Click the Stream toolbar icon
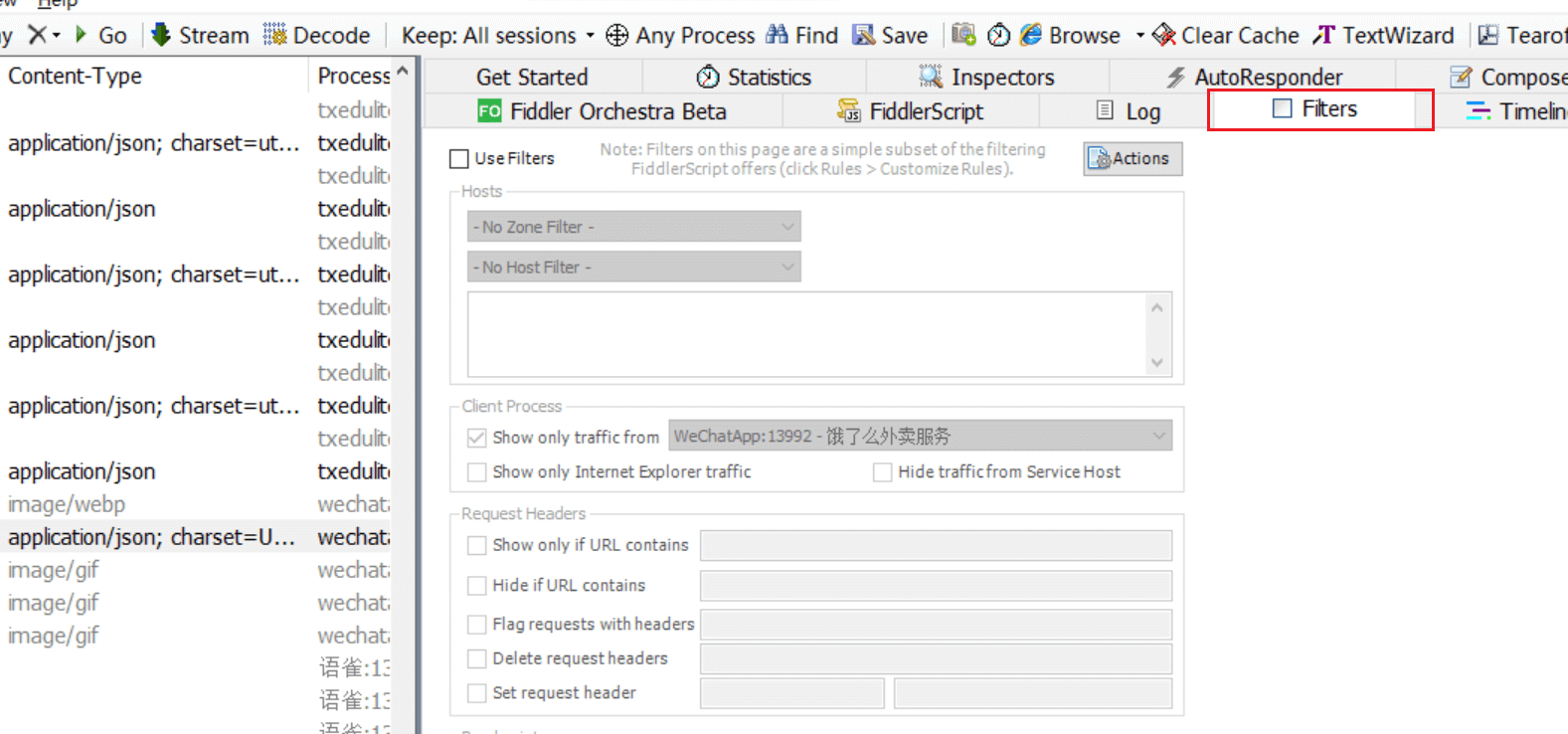This screenshot has width=1568, height=734. pos(161,35)
